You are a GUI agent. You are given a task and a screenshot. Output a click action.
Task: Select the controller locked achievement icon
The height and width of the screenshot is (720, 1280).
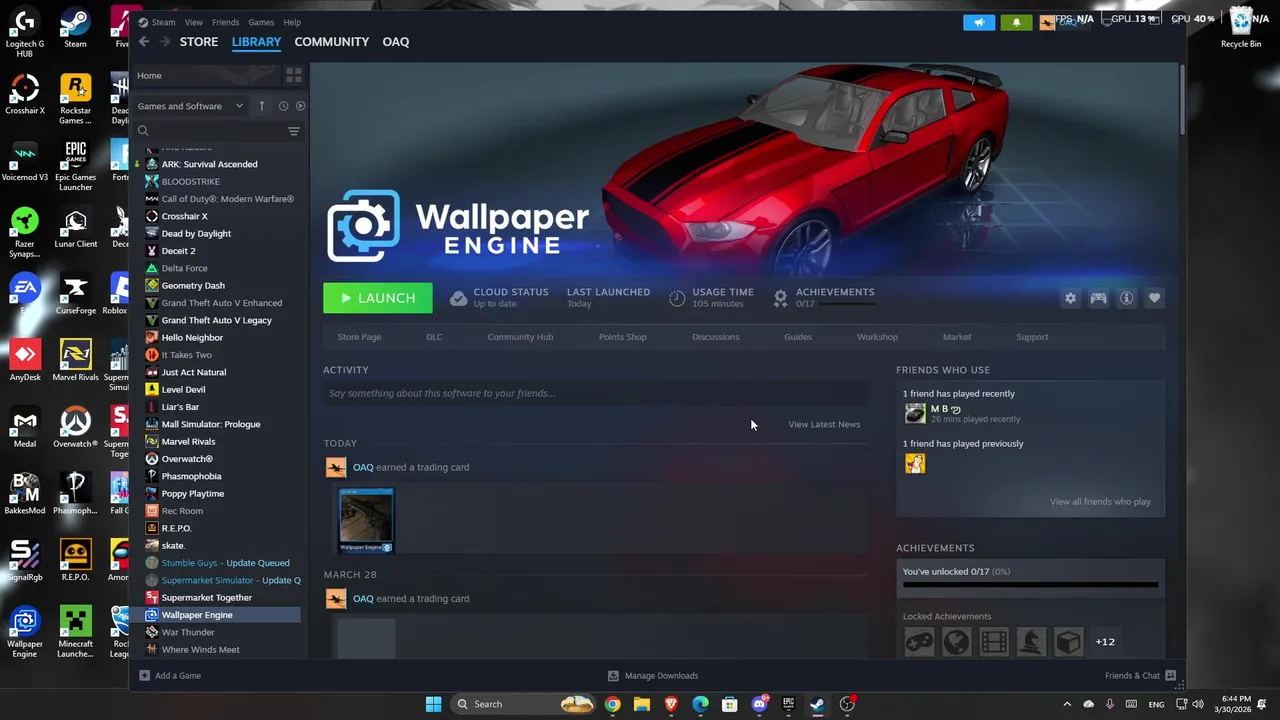[919, 642]
